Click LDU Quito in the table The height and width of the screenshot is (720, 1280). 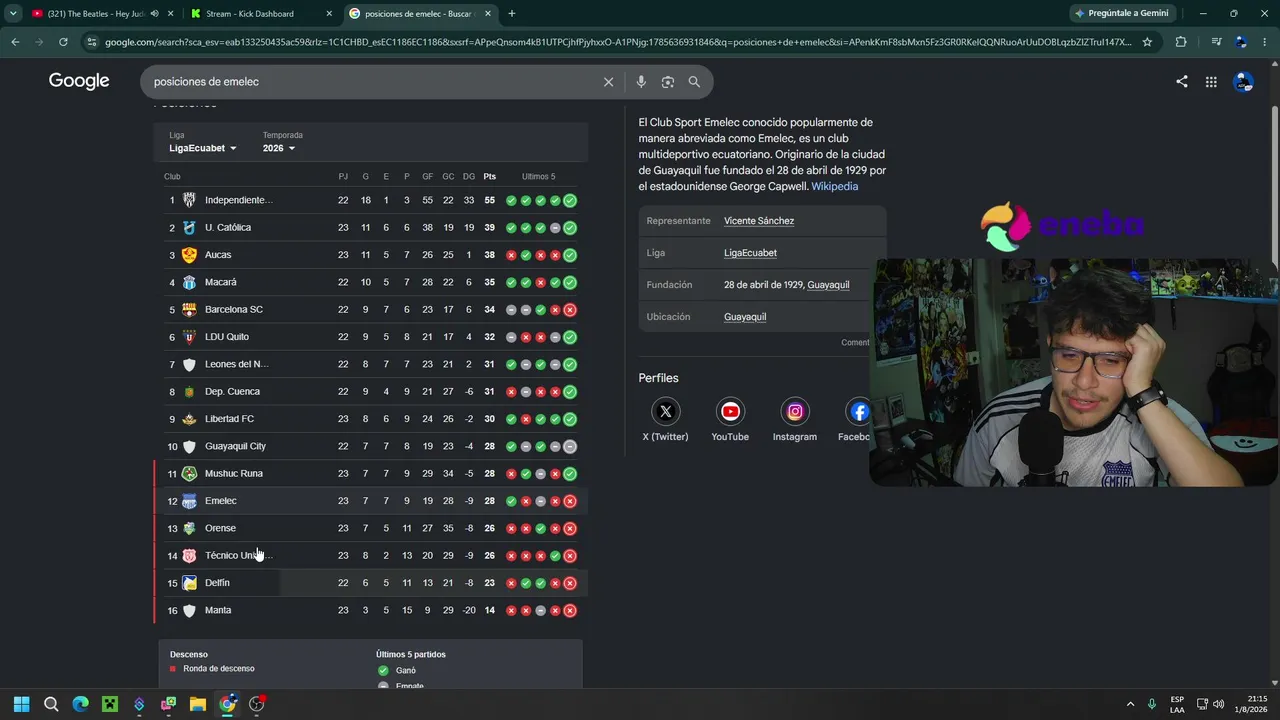[x=227, y=337]
